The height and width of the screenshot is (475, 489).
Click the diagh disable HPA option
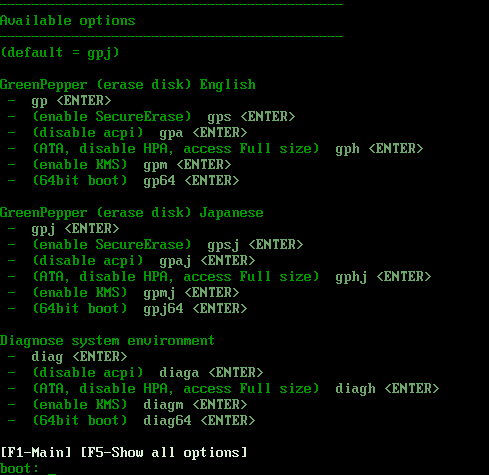coord(223,389)
